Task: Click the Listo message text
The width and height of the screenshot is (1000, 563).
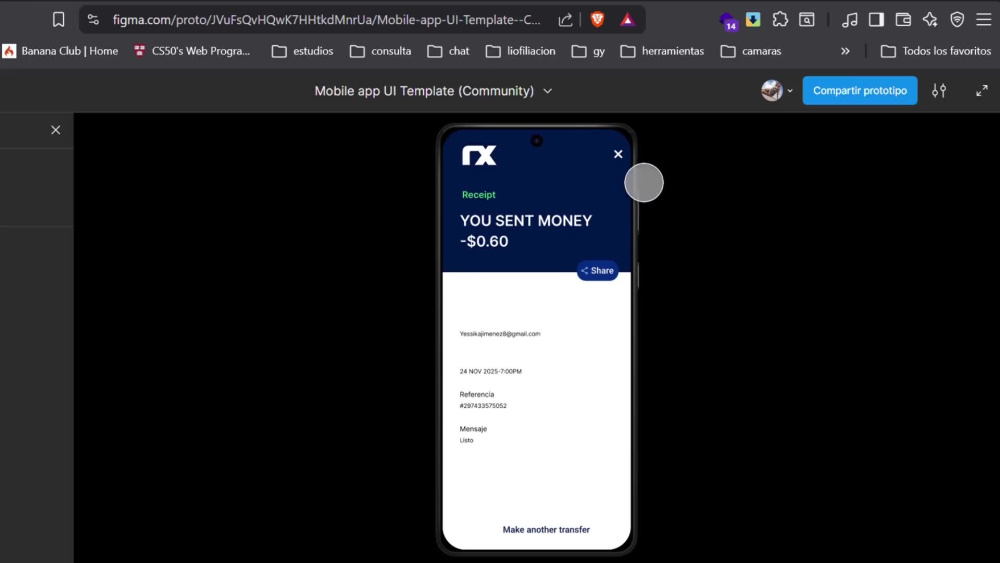Action: [466, 440]
